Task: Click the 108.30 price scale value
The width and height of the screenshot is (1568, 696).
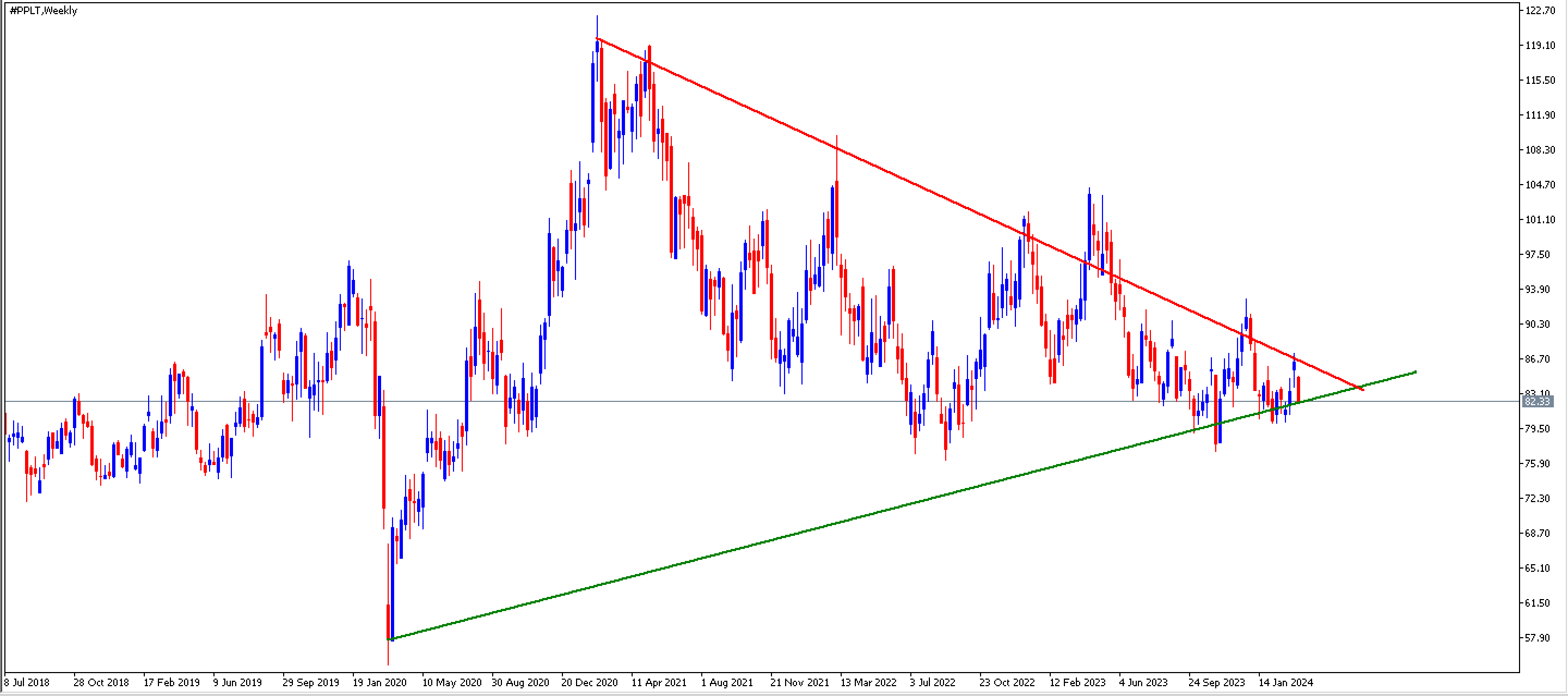Action: 1540,149
